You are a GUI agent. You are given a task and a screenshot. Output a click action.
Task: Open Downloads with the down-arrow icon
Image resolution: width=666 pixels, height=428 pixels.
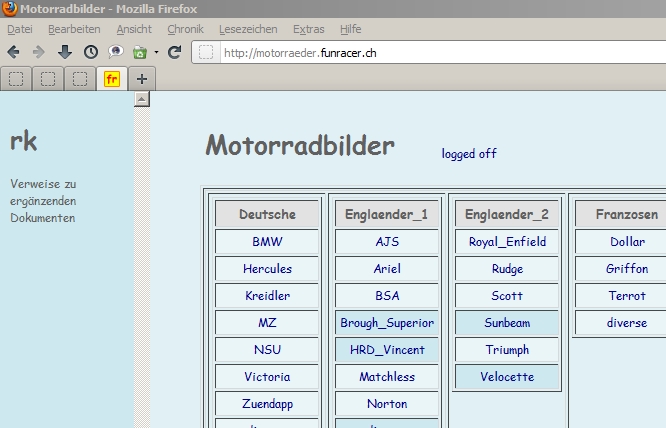(x=65, y=52)
